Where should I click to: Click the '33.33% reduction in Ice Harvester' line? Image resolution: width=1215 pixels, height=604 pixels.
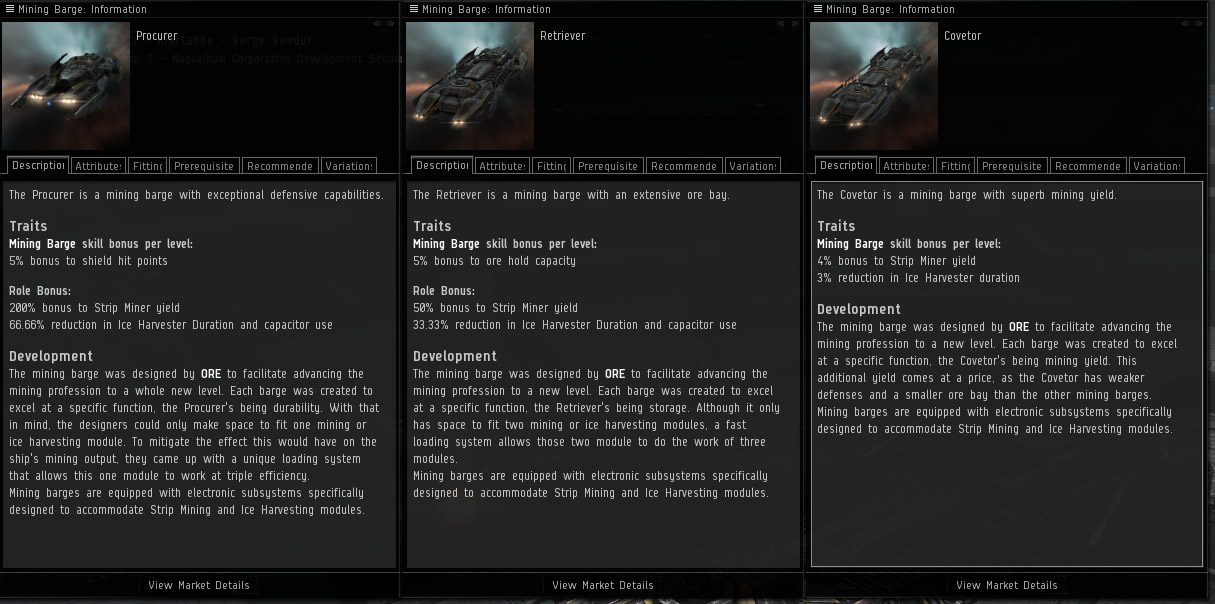[575, 325]
